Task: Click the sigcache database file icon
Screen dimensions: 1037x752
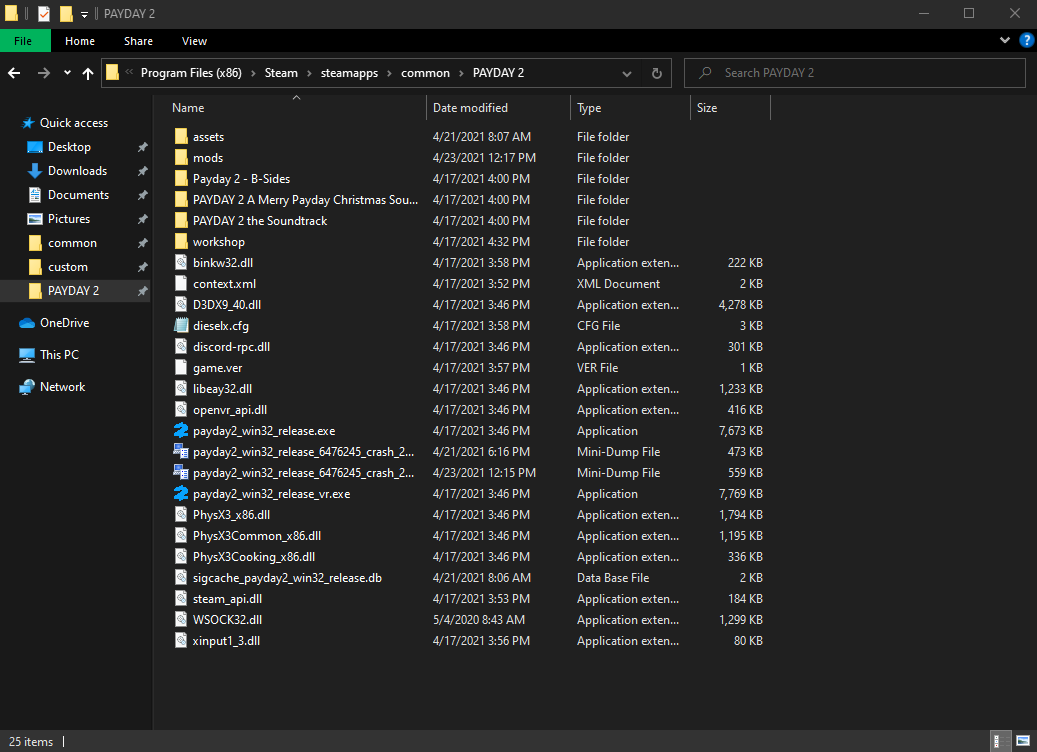Action: [x=181, y=577]
